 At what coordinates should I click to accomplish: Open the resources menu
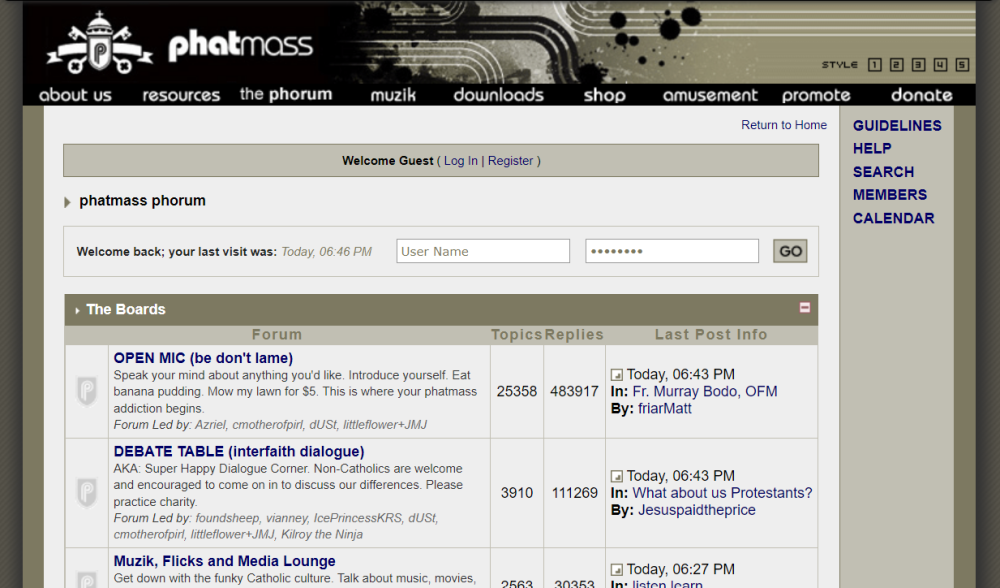coord(181,95)
